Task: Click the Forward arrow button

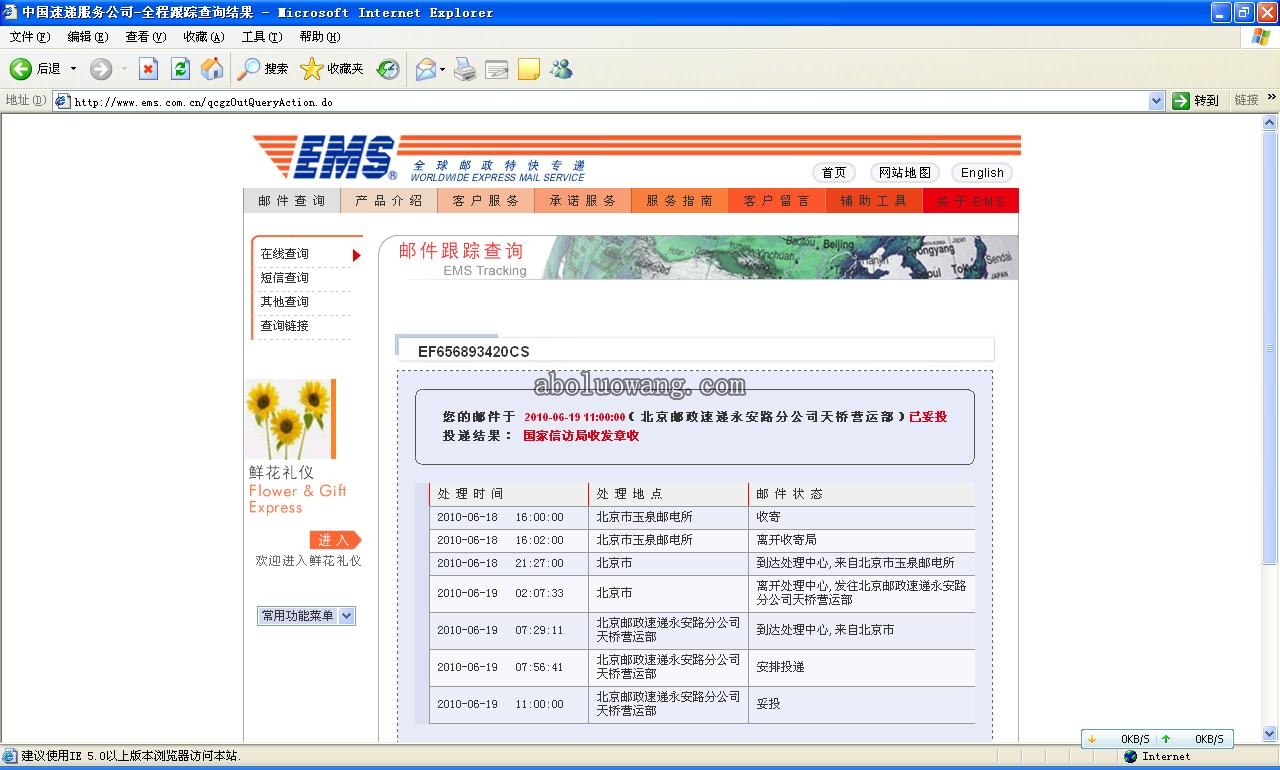Action: tap(101, 69)
